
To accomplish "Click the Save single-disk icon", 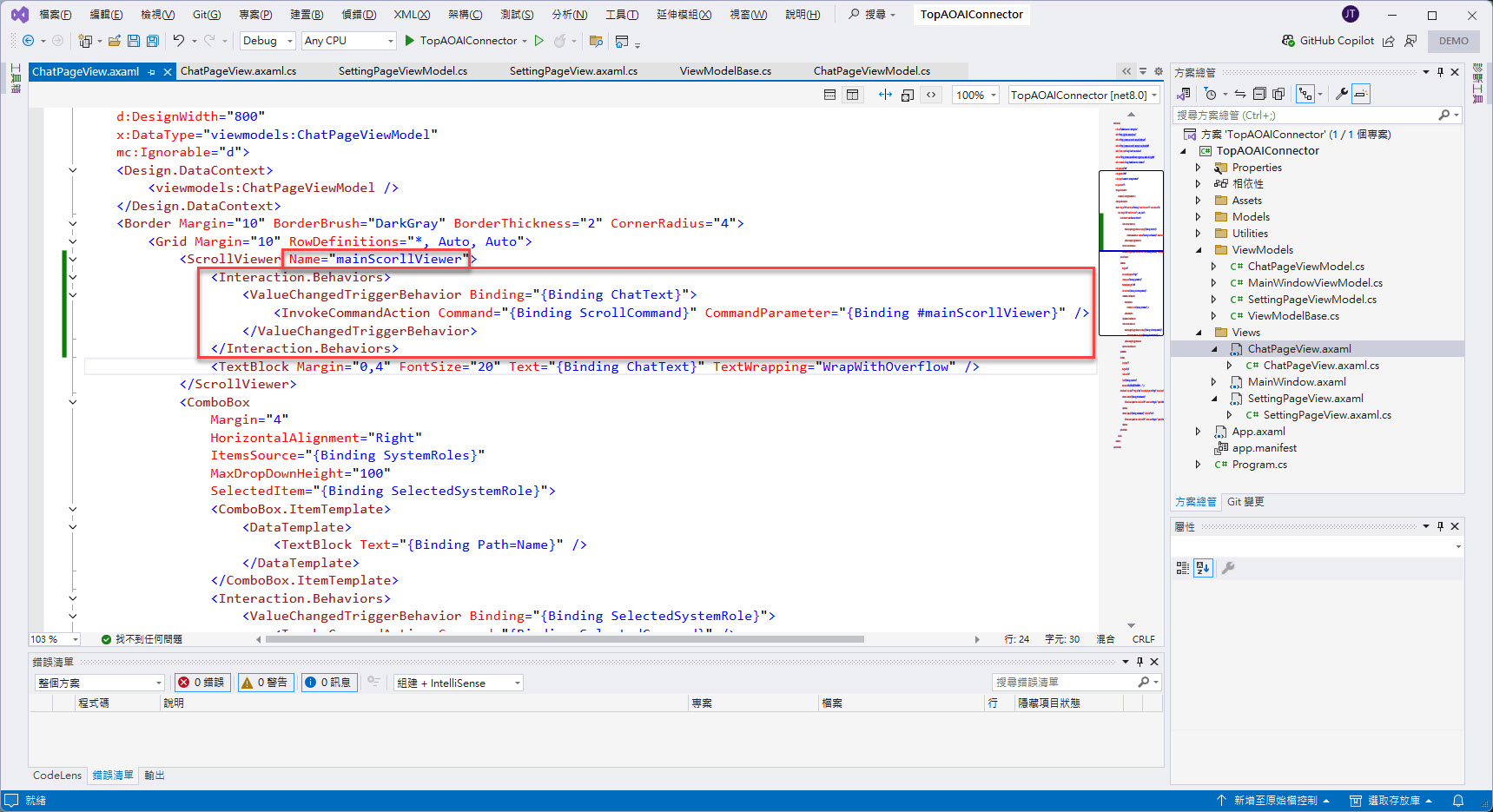I will tap(134, 41).
